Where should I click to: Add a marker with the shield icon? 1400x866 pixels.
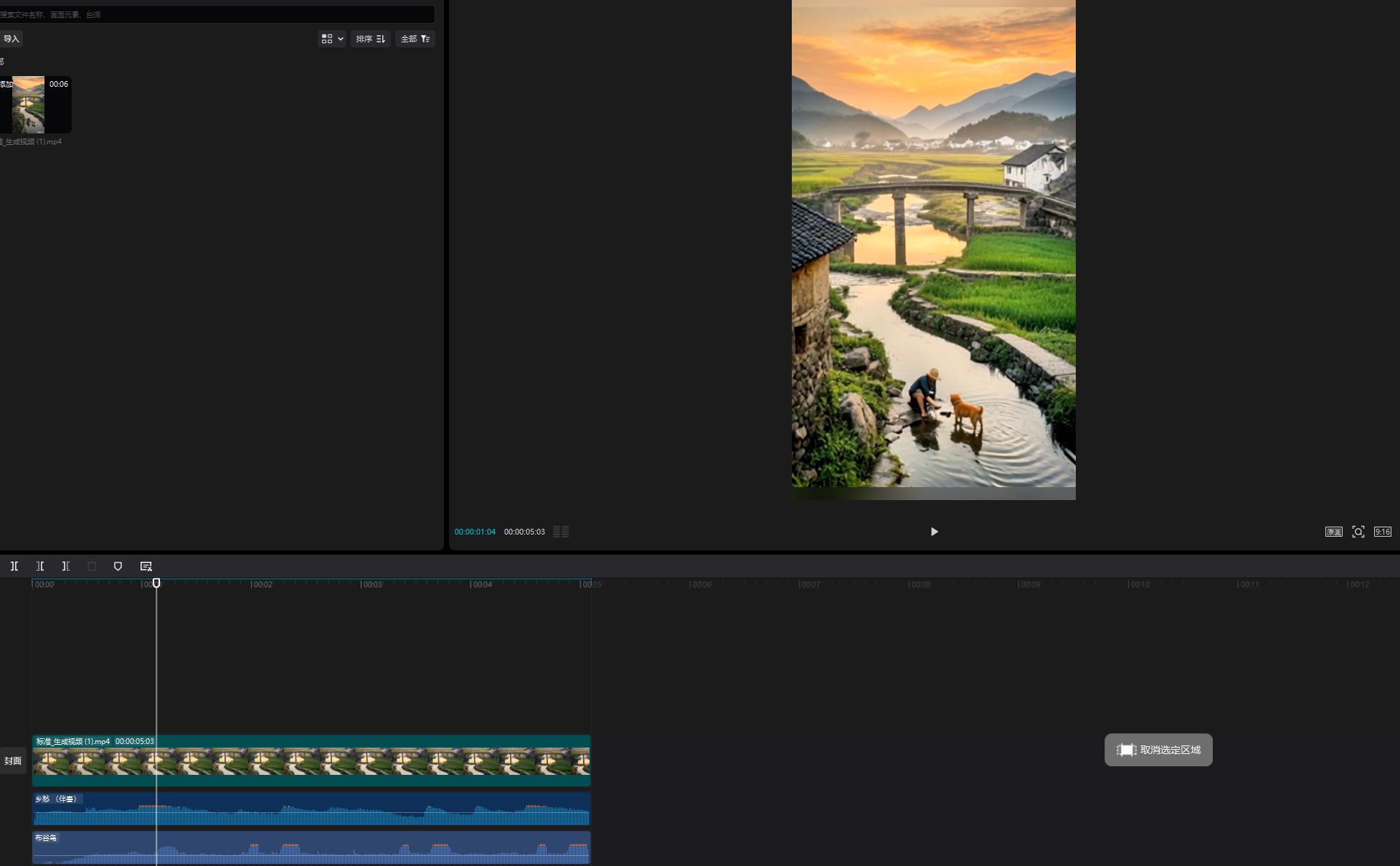(118, 566)
